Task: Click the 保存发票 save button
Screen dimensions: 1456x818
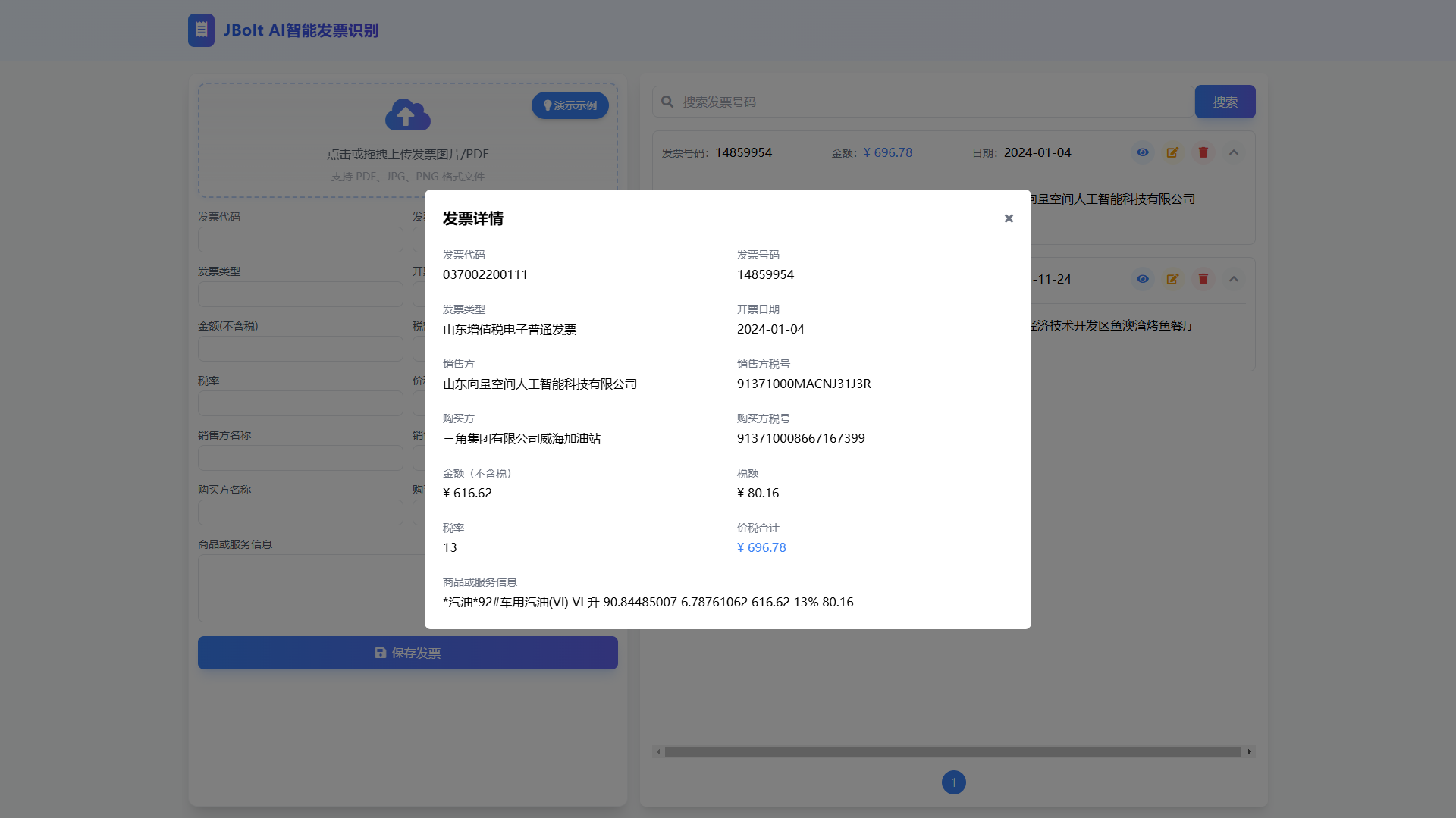Action: [x=408, y=653]
